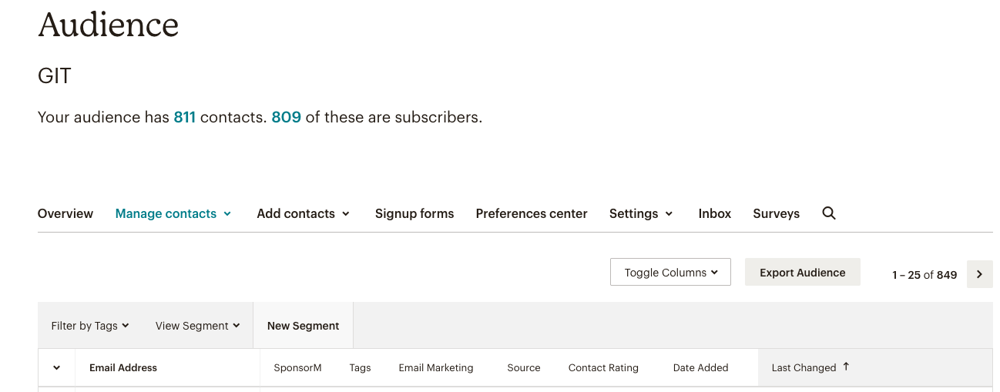Open the Preferences center tab
The image size is (1000, 392).
pos(531,214)
